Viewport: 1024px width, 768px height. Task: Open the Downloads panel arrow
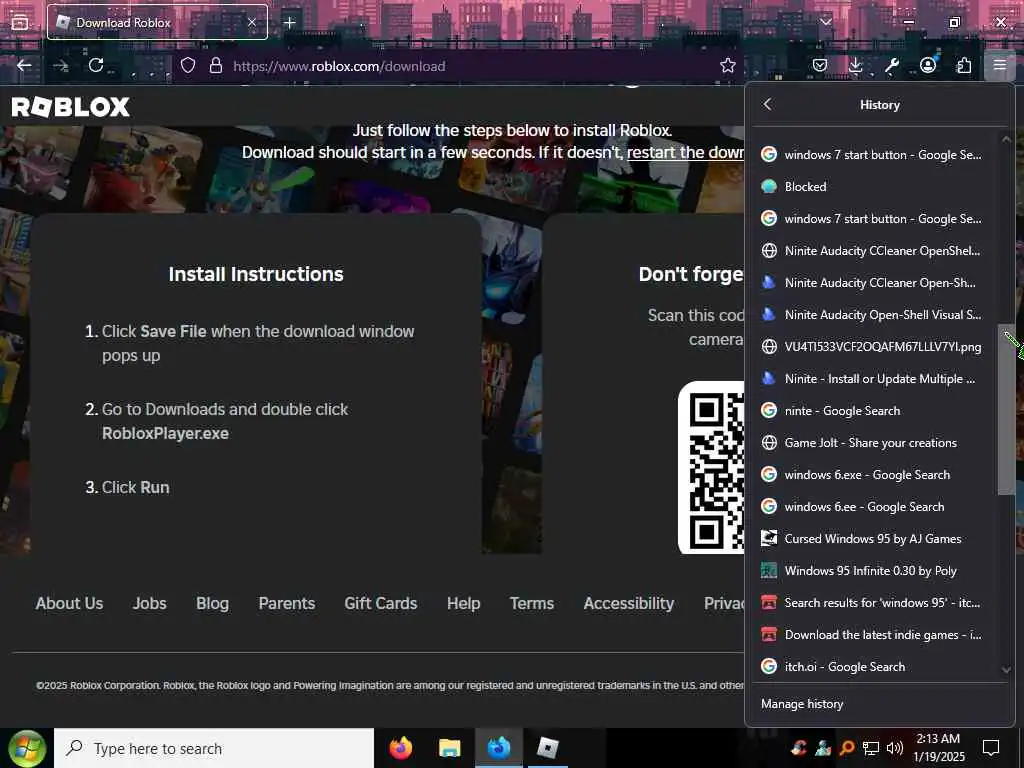pyautogui.click(x=856, y=65)
